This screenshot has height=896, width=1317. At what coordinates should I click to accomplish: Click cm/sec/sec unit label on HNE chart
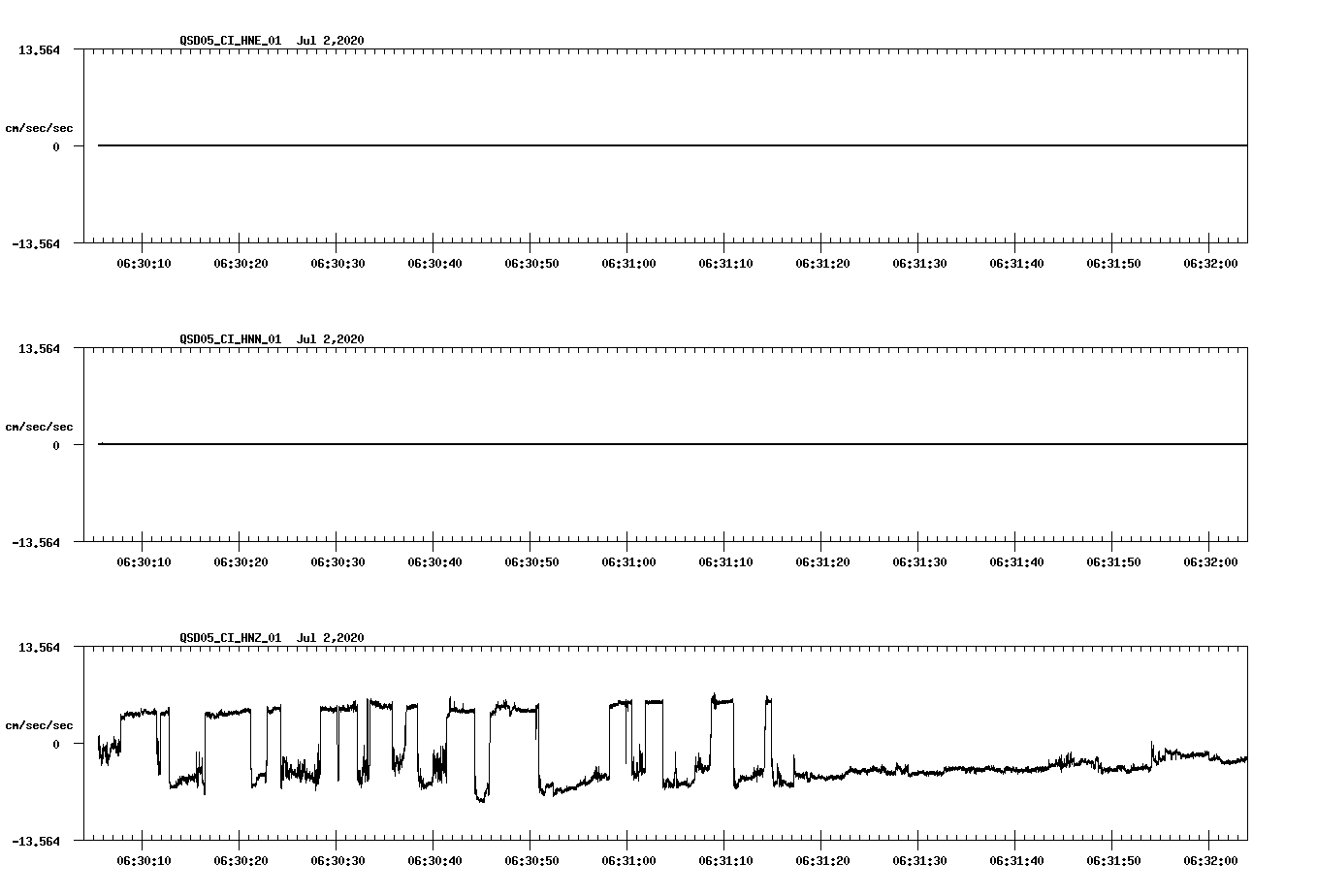39,128
